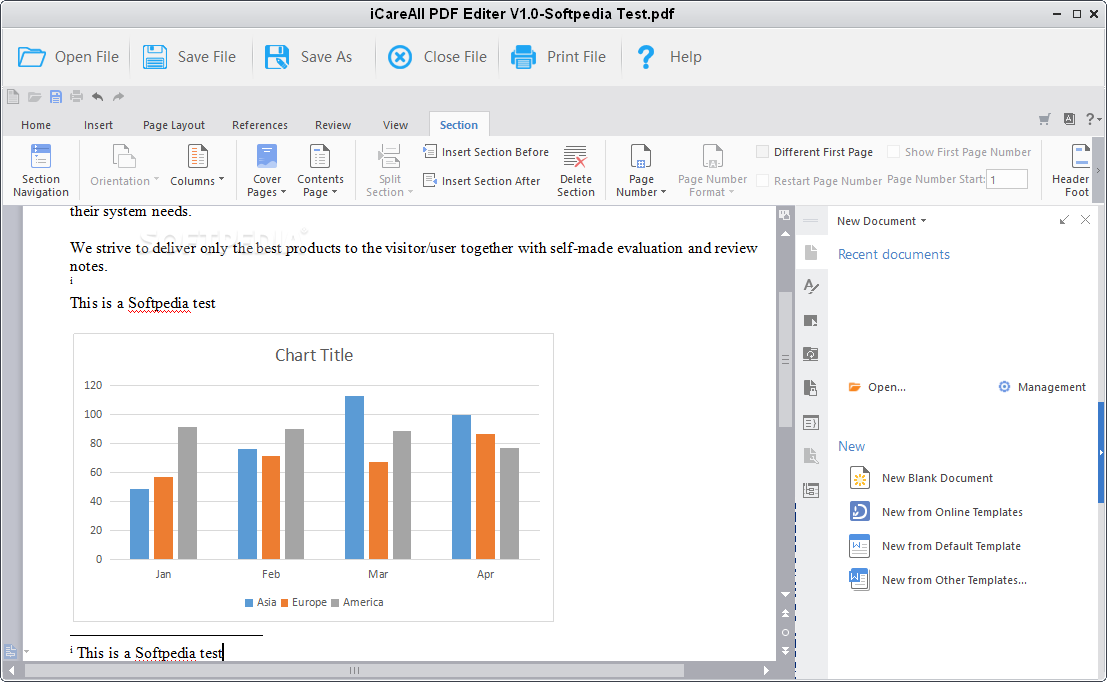Click the tallest blue Mar bar

pos(354,477)
